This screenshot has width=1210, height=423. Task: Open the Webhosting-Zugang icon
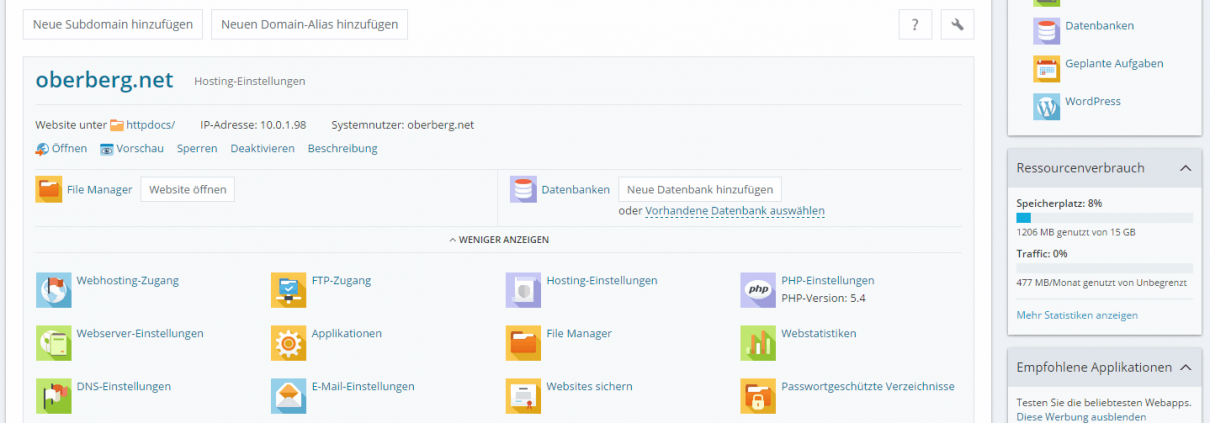pyautogui.click(x=53, y=289)
